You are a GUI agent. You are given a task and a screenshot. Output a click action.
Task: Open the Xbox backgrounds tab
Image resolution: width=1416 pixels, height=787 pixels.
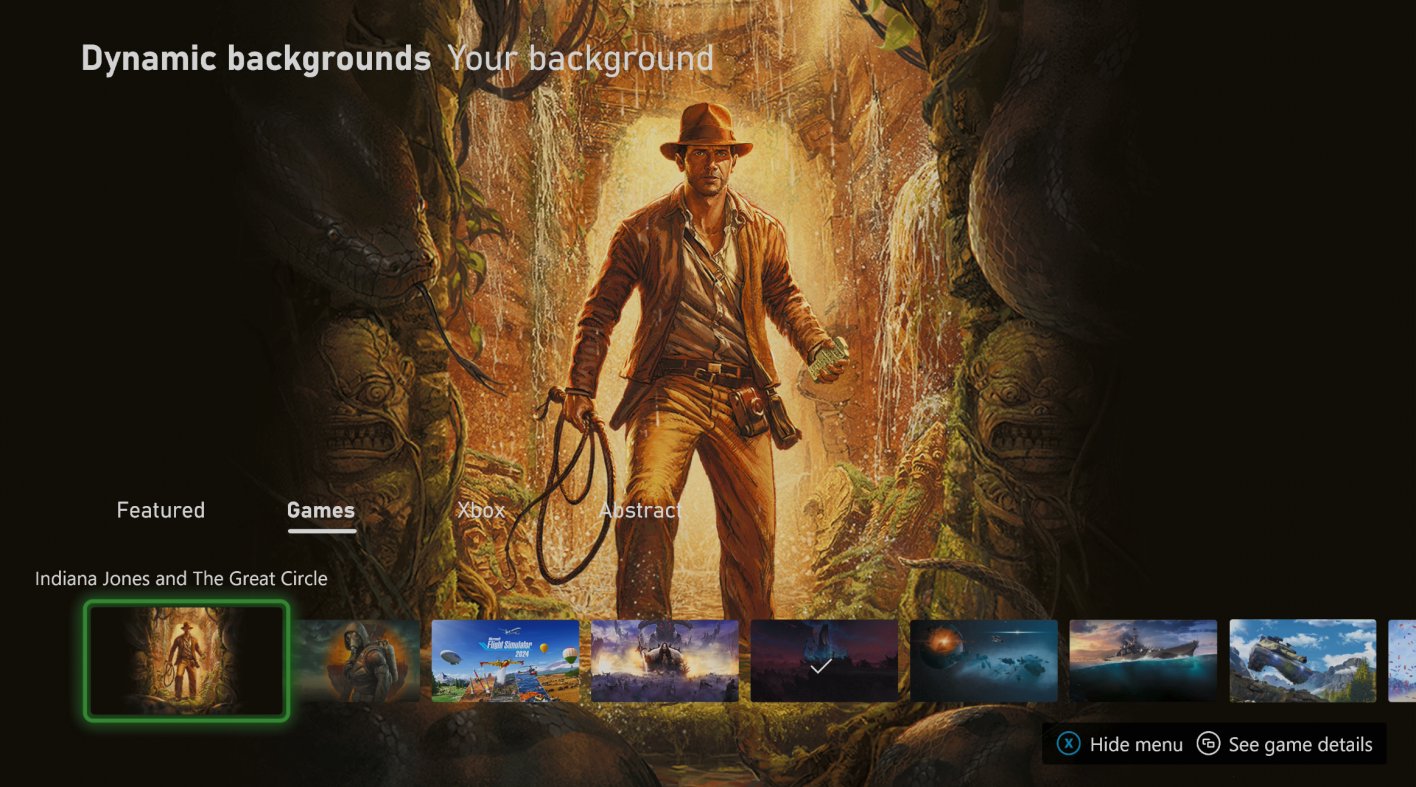481,510
